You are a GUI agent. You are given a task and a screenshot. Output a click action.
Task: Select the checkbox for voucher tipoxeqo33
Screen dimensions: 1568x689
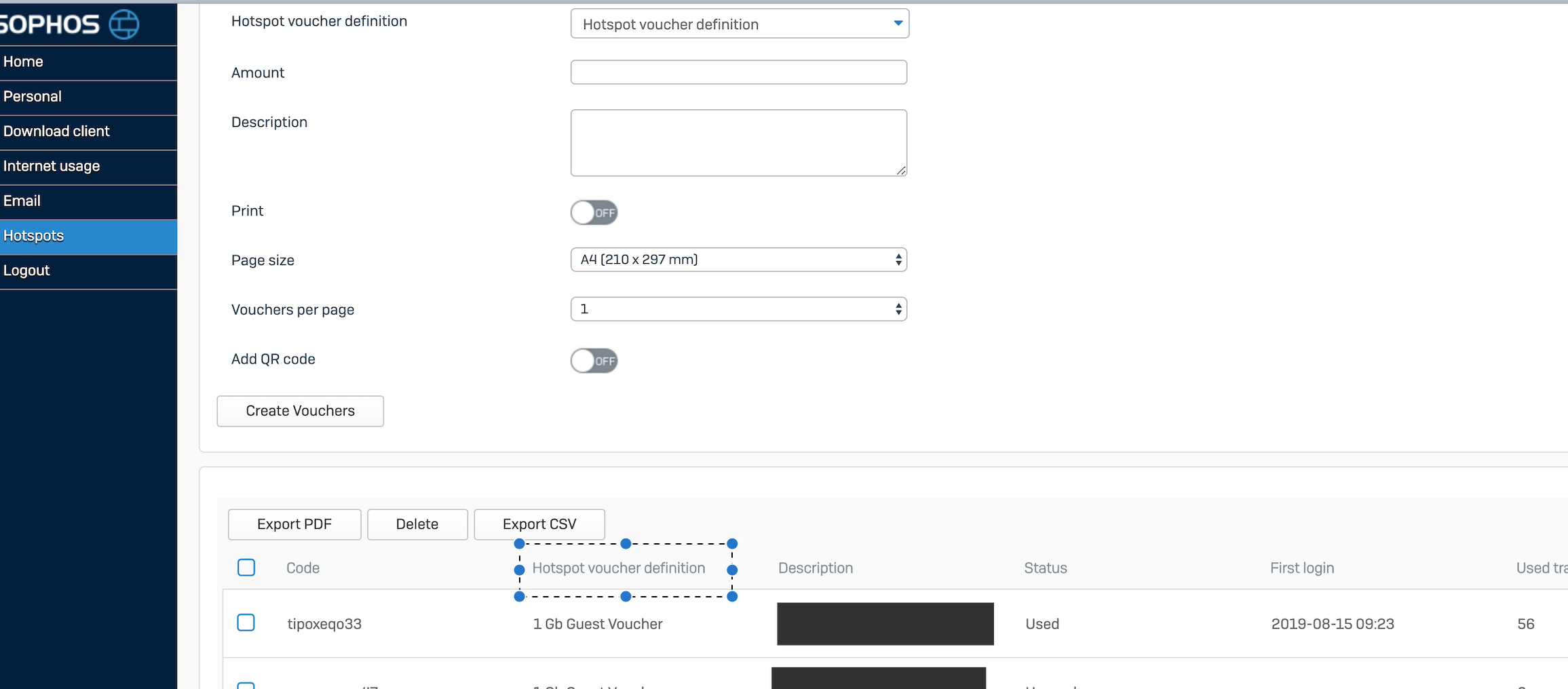tap(246, 623)
